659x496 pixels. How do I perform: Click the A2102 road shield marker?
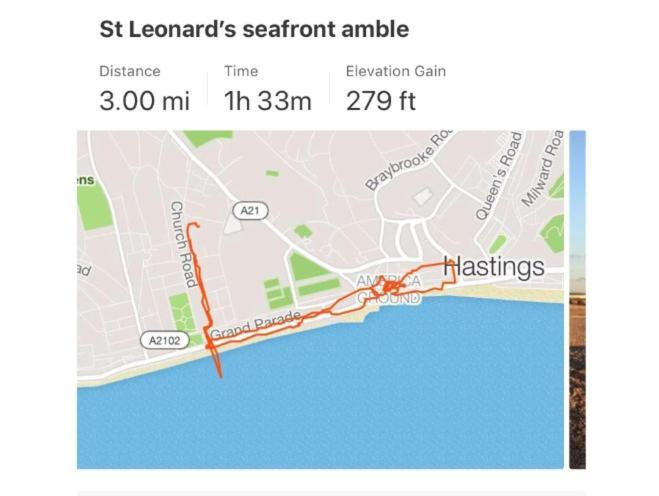tap(165, 340)
